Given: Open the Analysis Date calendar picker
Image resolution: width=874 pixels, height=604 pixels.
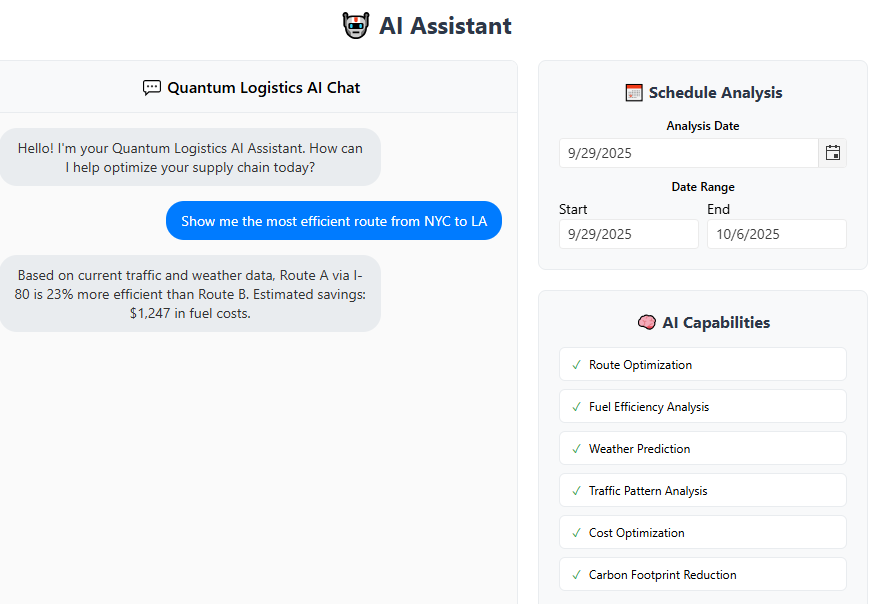Looking at the screenshot, I should [832, 153].
